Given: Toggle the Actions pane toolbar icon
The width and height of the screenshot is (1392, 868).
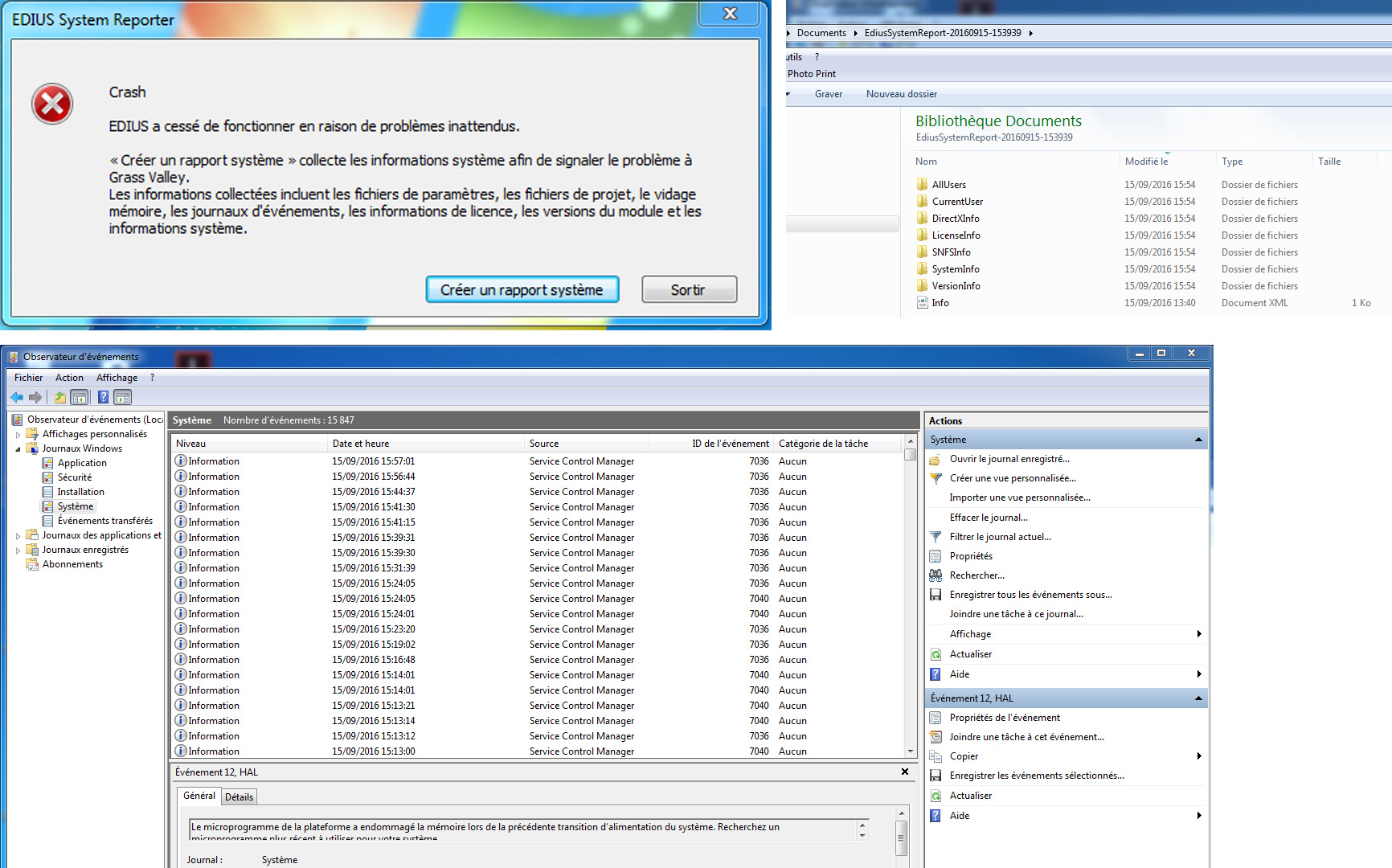Looking at the screenshot, I should click(123, 397).
